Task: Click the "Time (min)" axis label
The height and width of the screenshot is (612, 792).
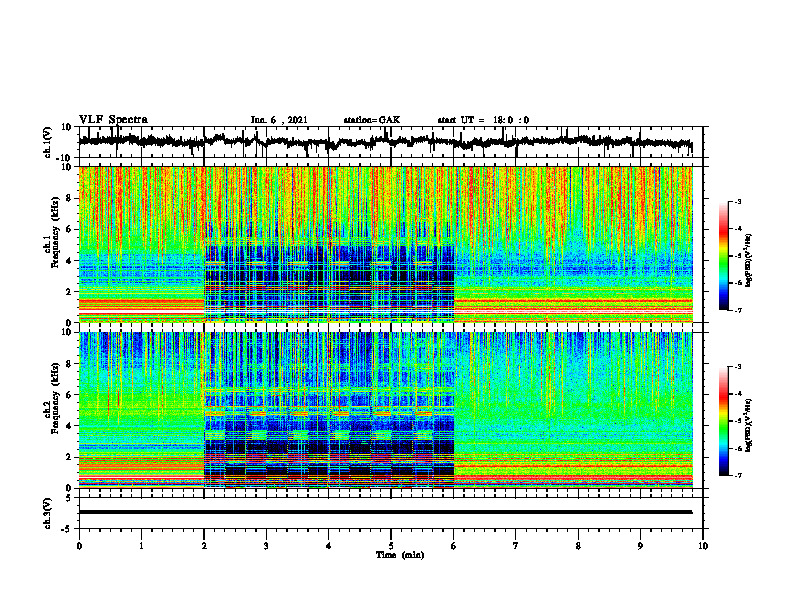Action: tap(400, 555)
